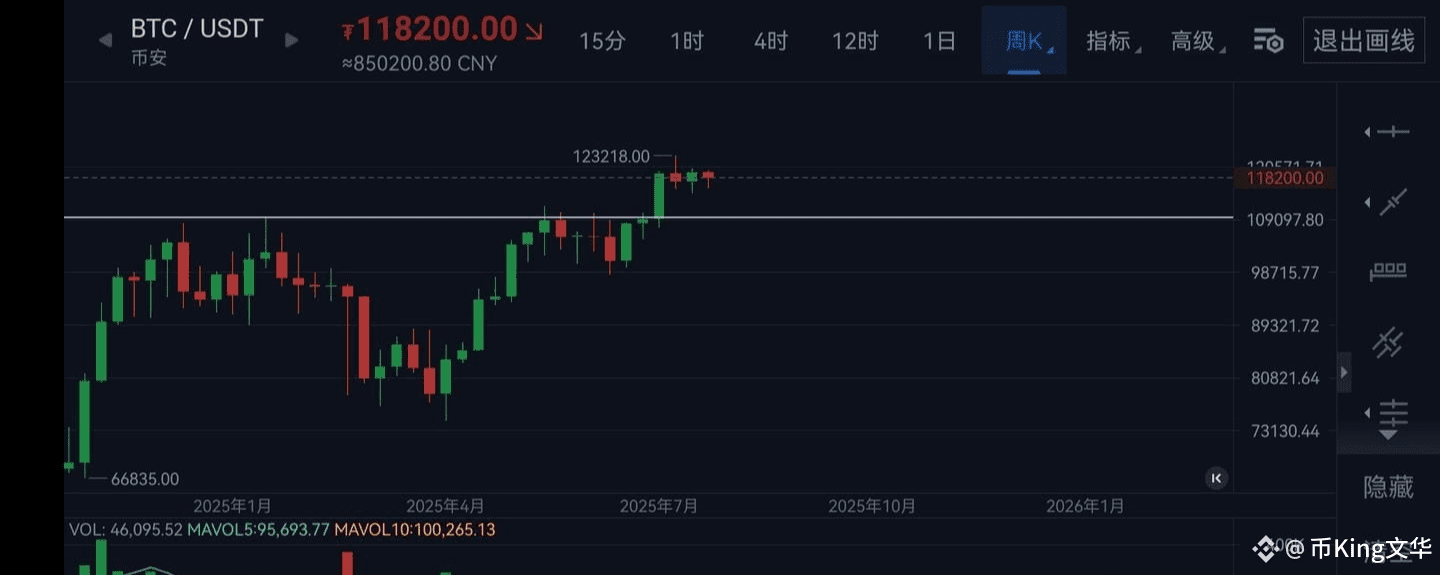
Task: Collapse the right drawing toolbar arrow
Action: pyautogui.click(x=1344, y=372)
